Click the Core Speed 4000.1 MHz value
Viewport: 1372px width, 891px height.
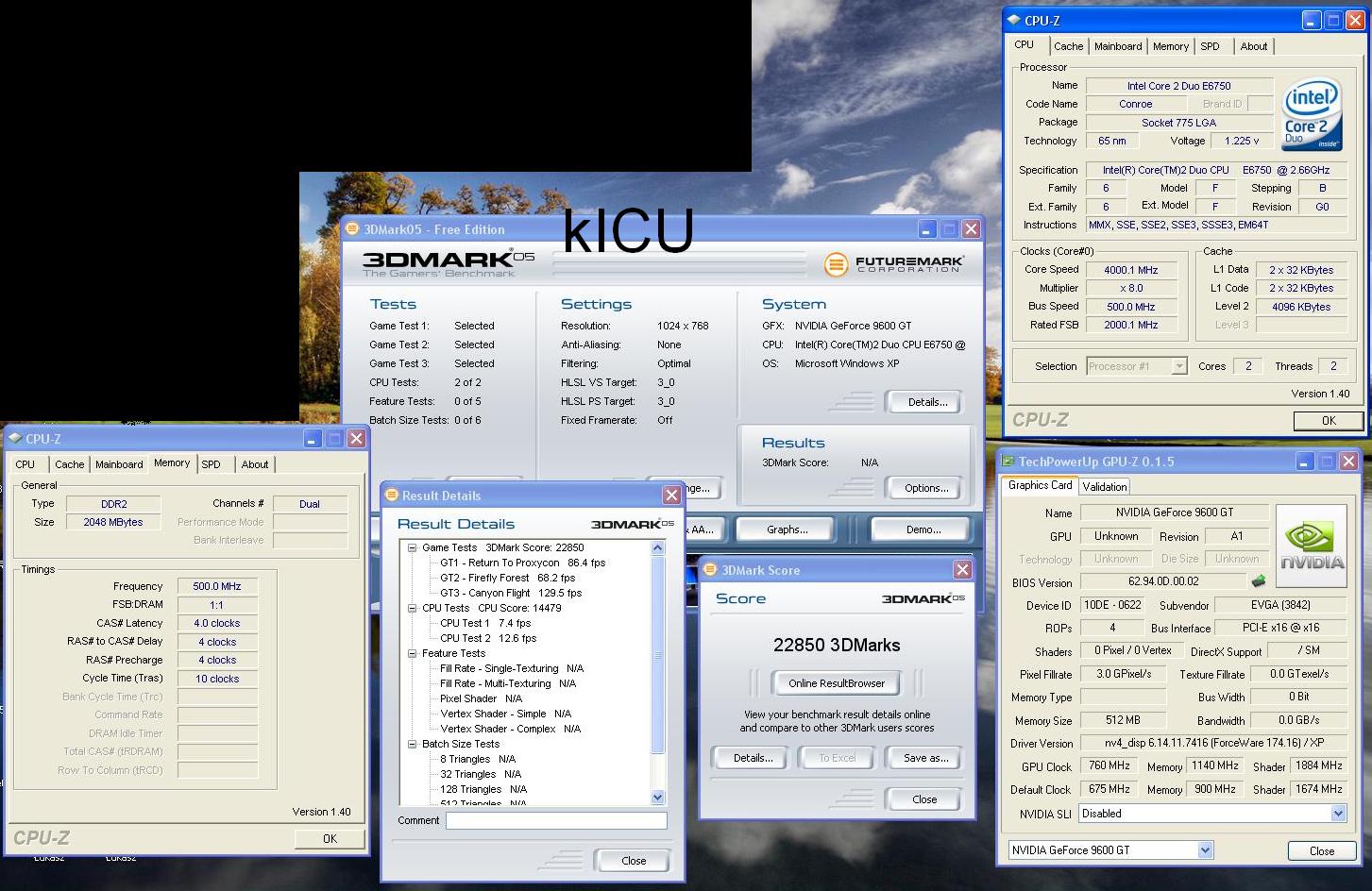pyautogui.click(x=1130, y=270)
